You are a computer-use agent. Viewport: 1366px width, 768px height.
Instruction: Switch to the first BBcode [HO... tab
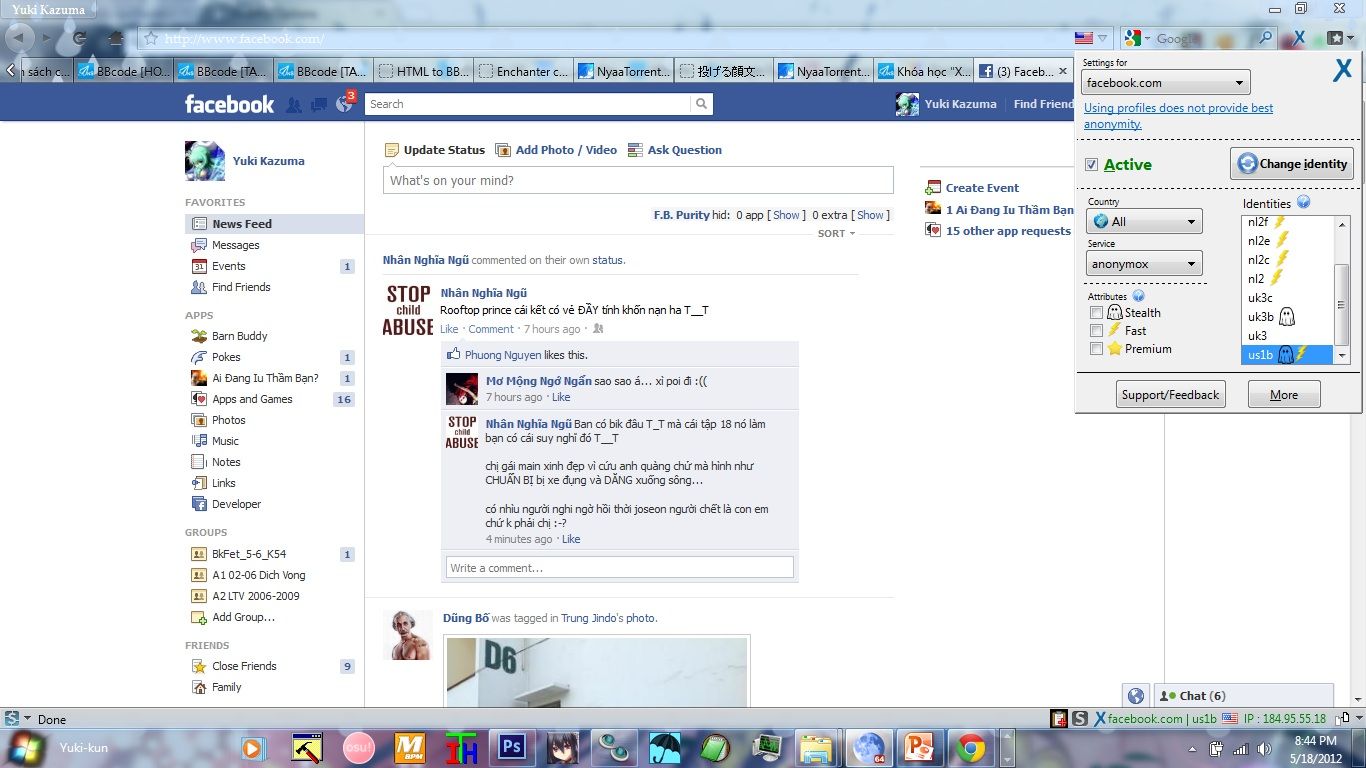point(123,71)
